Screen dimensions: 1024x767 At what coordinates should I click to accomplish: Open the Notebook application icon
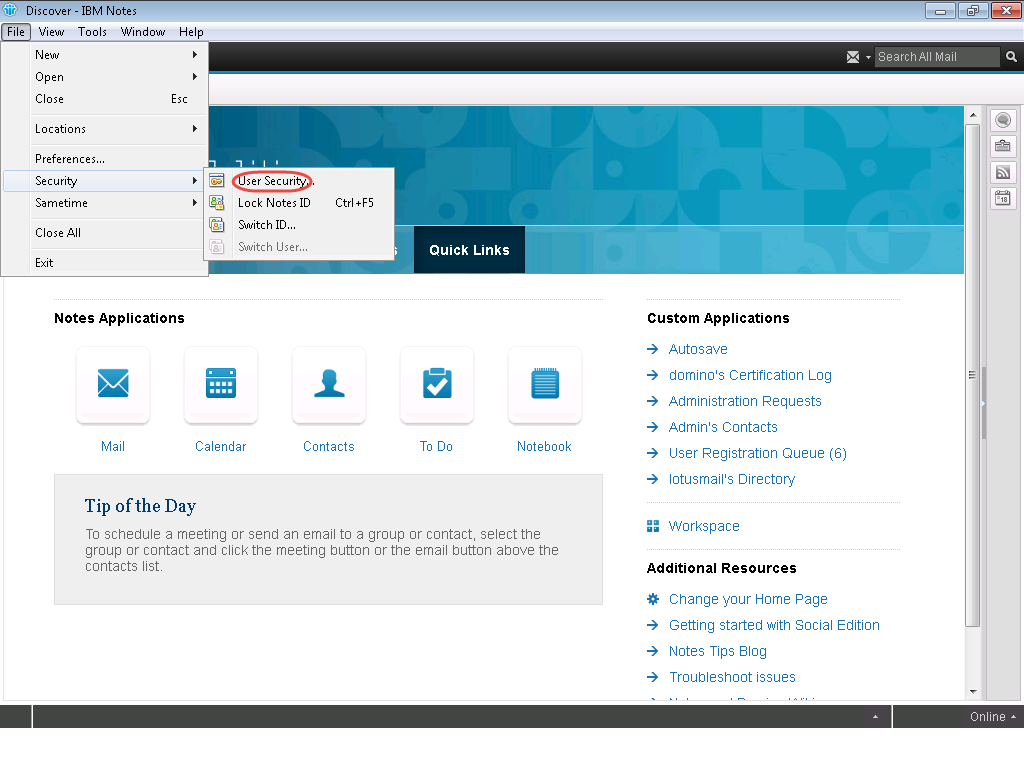point(545,384)
